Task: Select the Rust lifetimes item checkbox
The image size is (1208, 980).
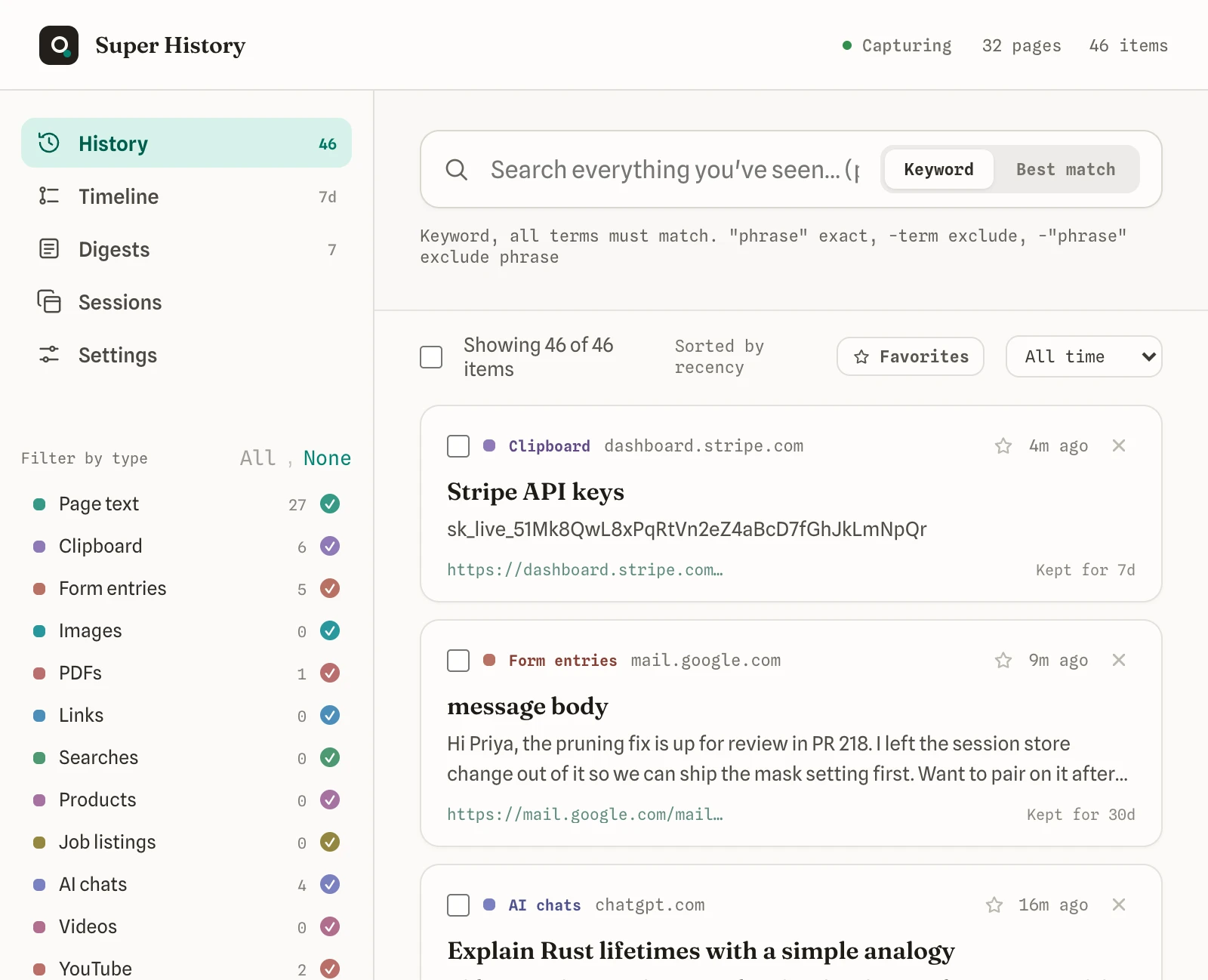Action: [458, 904]
